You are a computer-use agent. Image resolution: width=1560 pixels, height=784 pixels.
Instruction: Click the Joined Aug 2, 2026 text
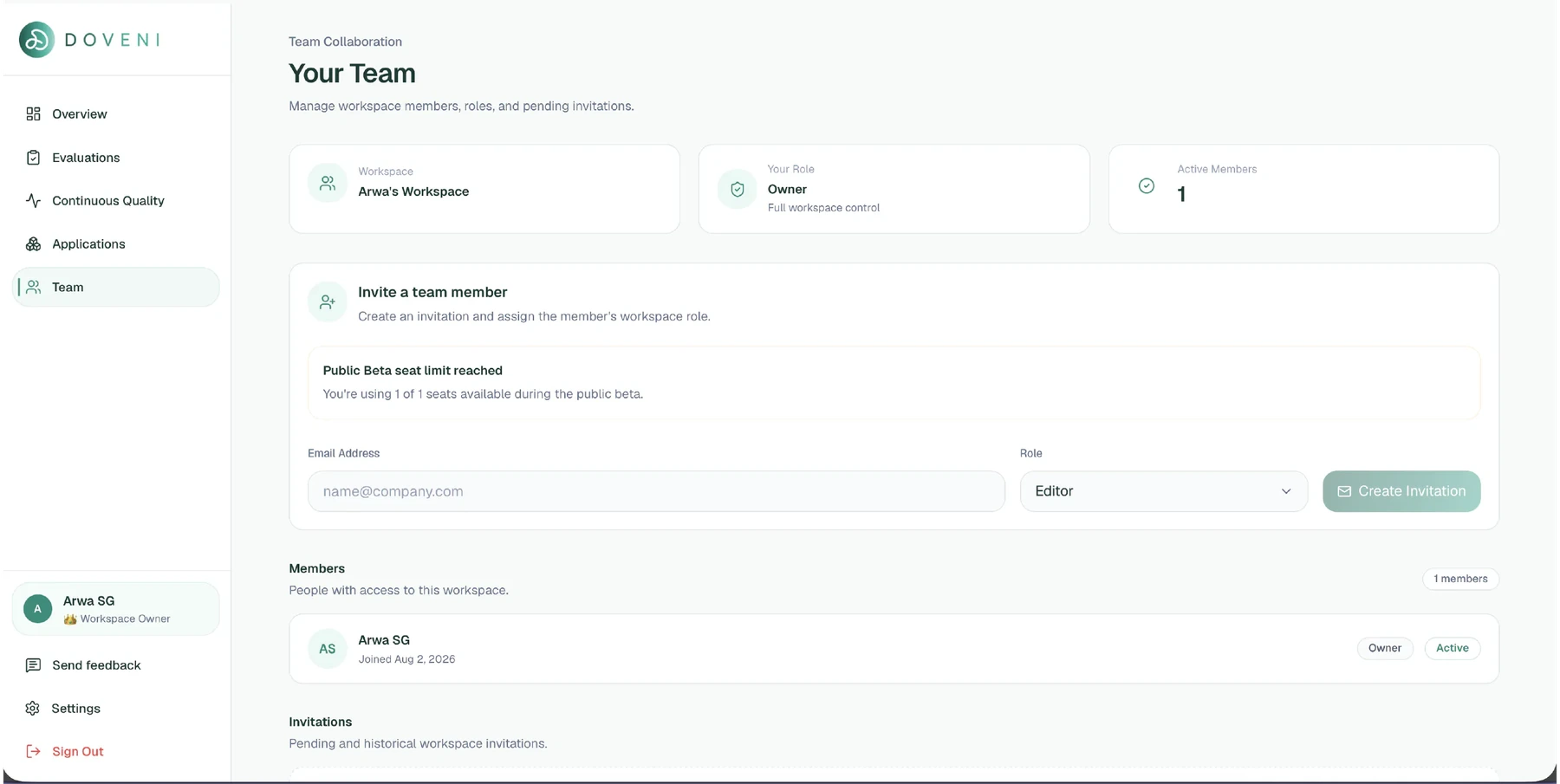(x=406, y=659)
